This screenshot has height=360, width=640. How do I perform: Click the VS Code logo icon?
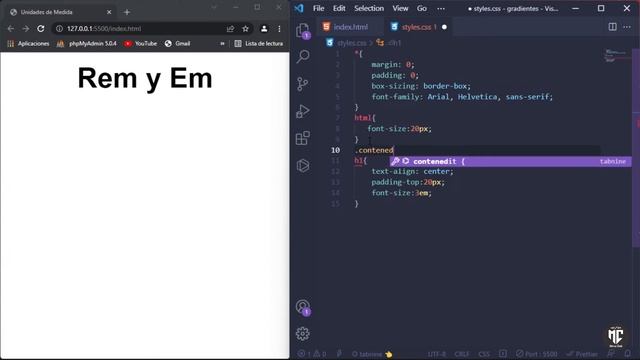coord(299,8)
